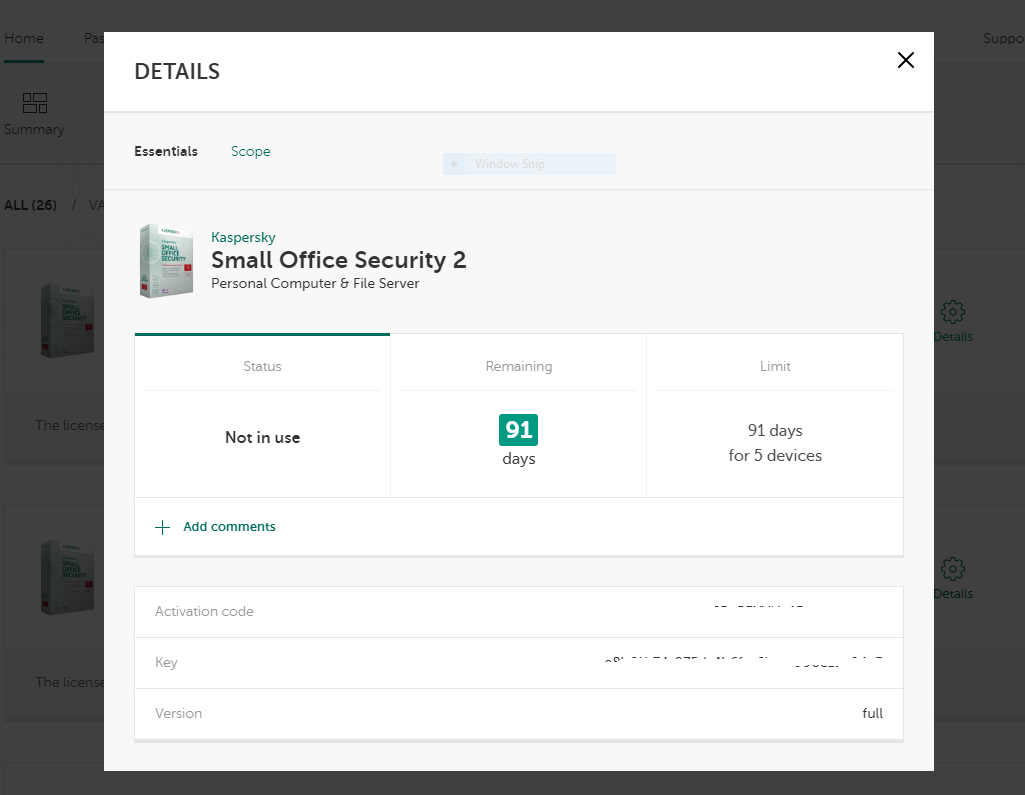The width and height of the screenshot is (1025, 795).
Task: Click the Not in use status text
Action: (x=262, y=437)
